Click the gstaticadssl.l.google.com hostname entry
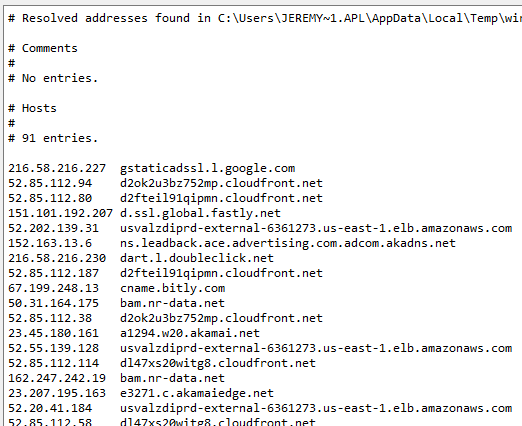 (x=207, y=168)
